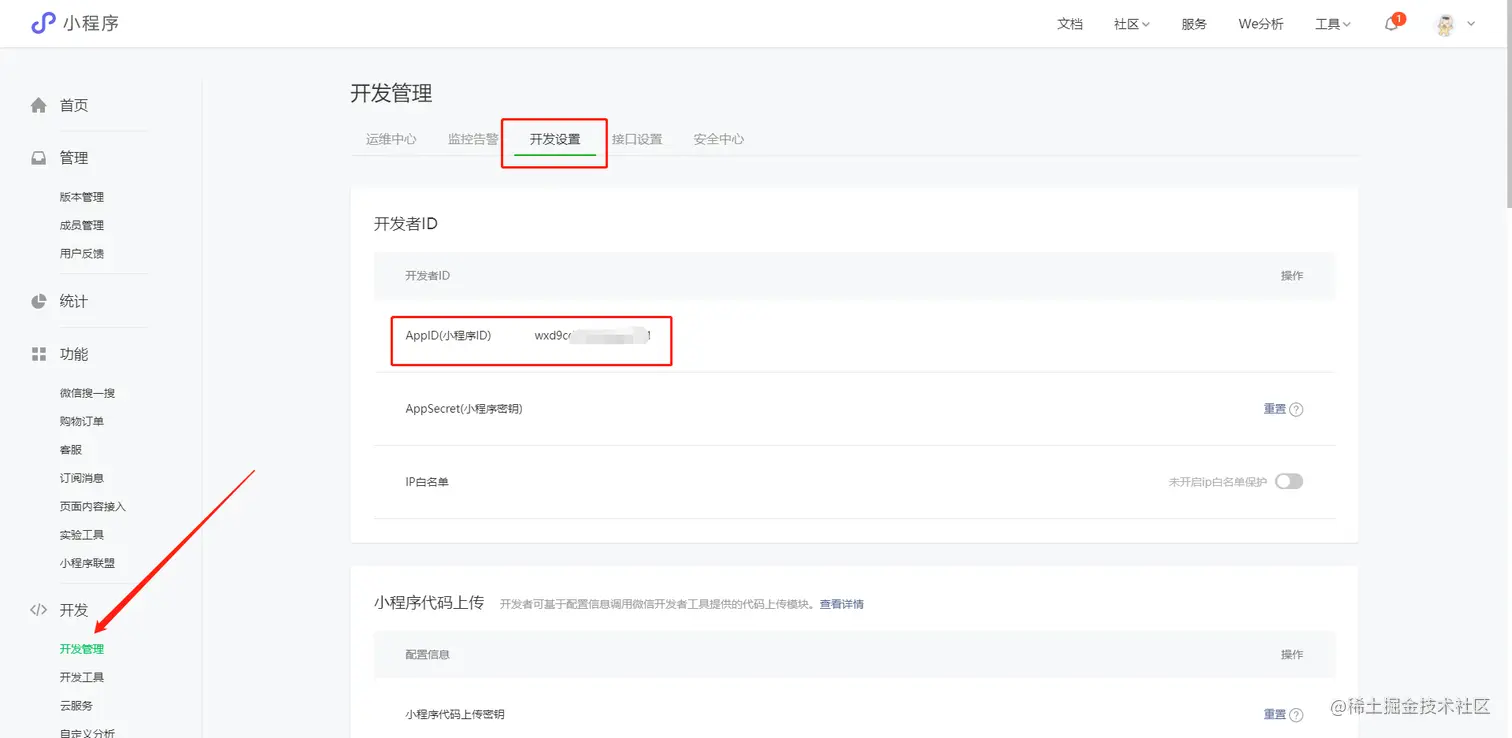The width and height of the screenshot is (1512, 738).
Task: Switch to the 监控告警 tab
Action: point(473,139)
